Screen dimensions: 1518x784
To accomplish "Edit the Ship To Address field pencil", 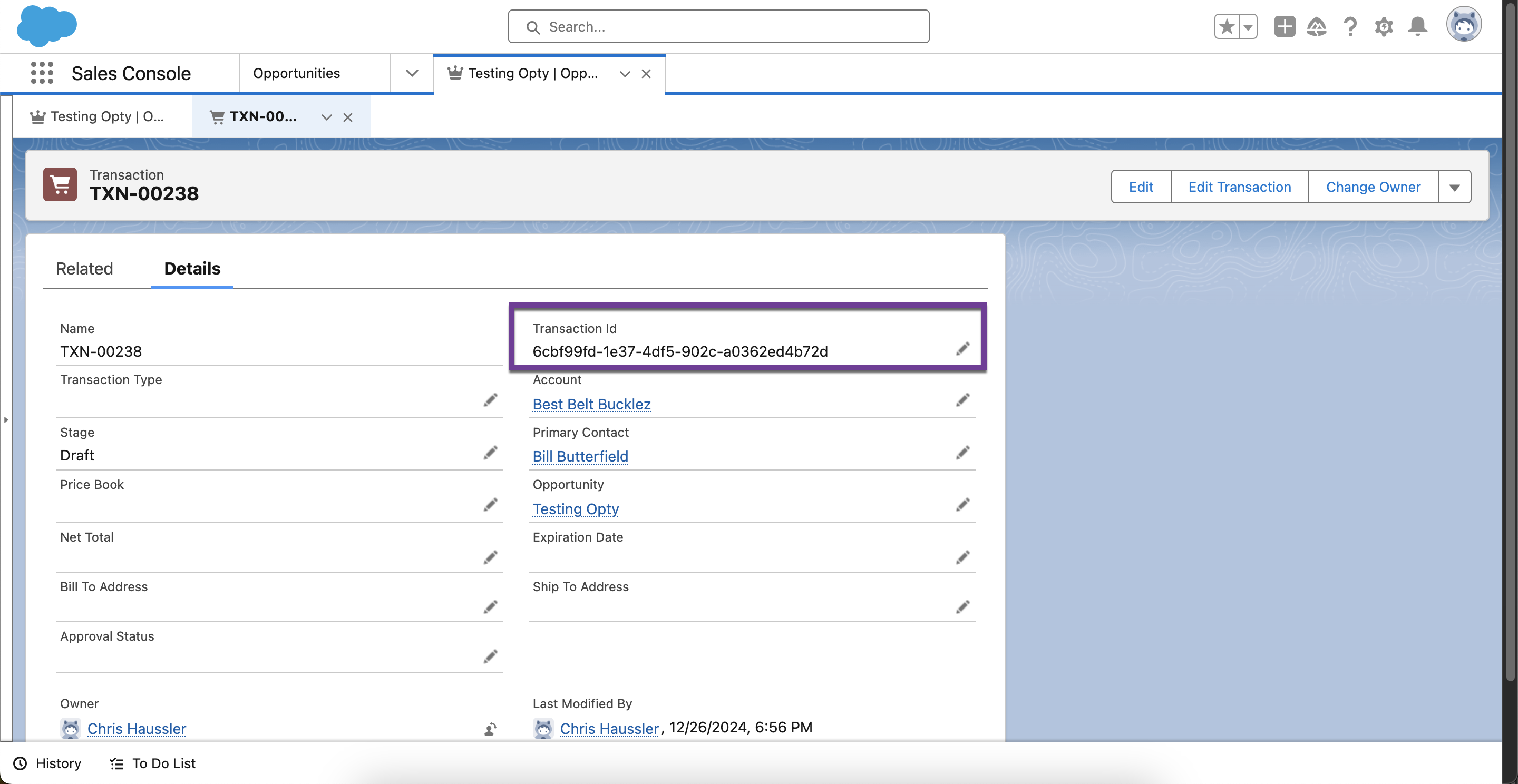I will (x=963, y=606).
